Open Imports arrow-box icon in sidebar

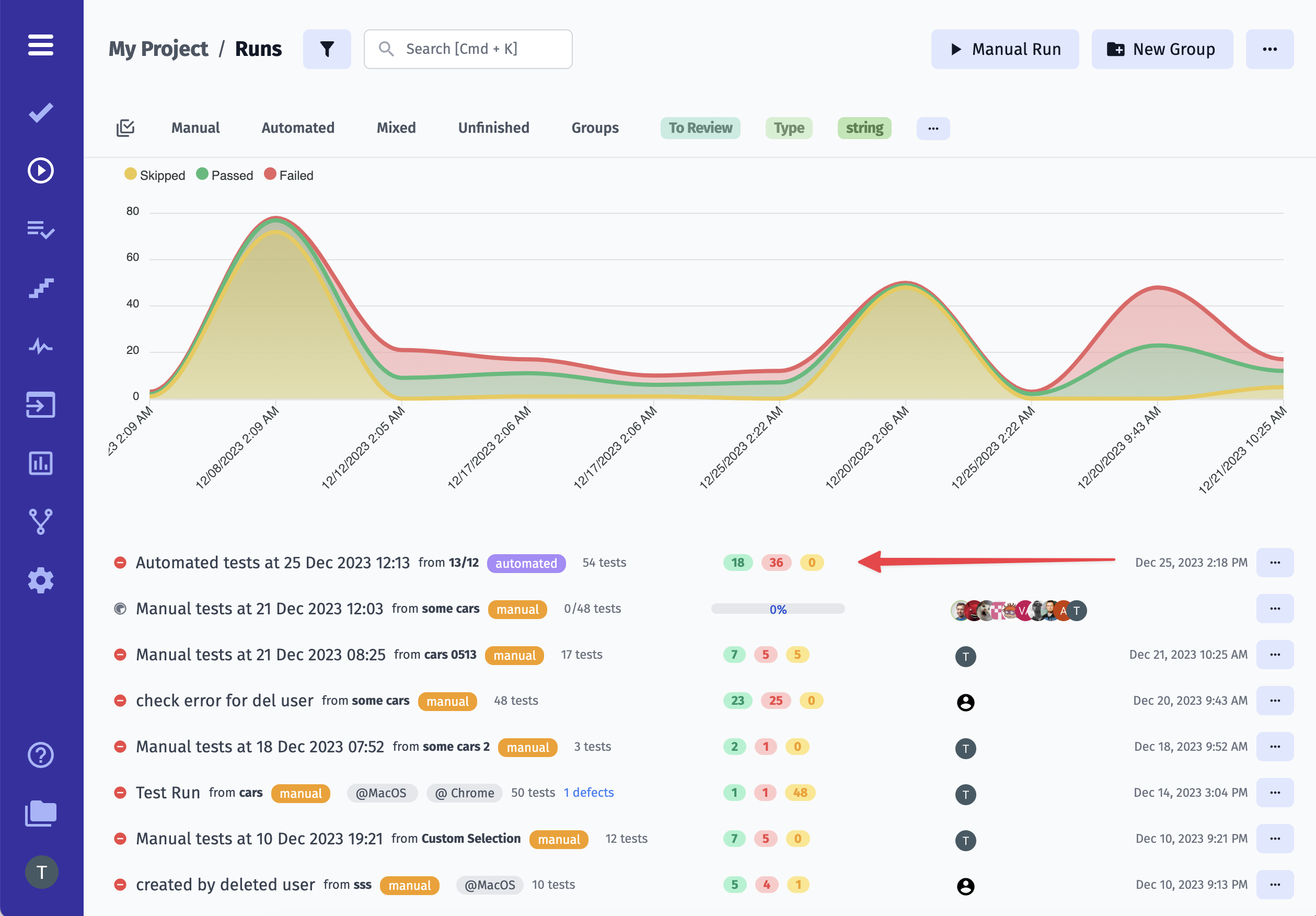click(x=41, y=405)
